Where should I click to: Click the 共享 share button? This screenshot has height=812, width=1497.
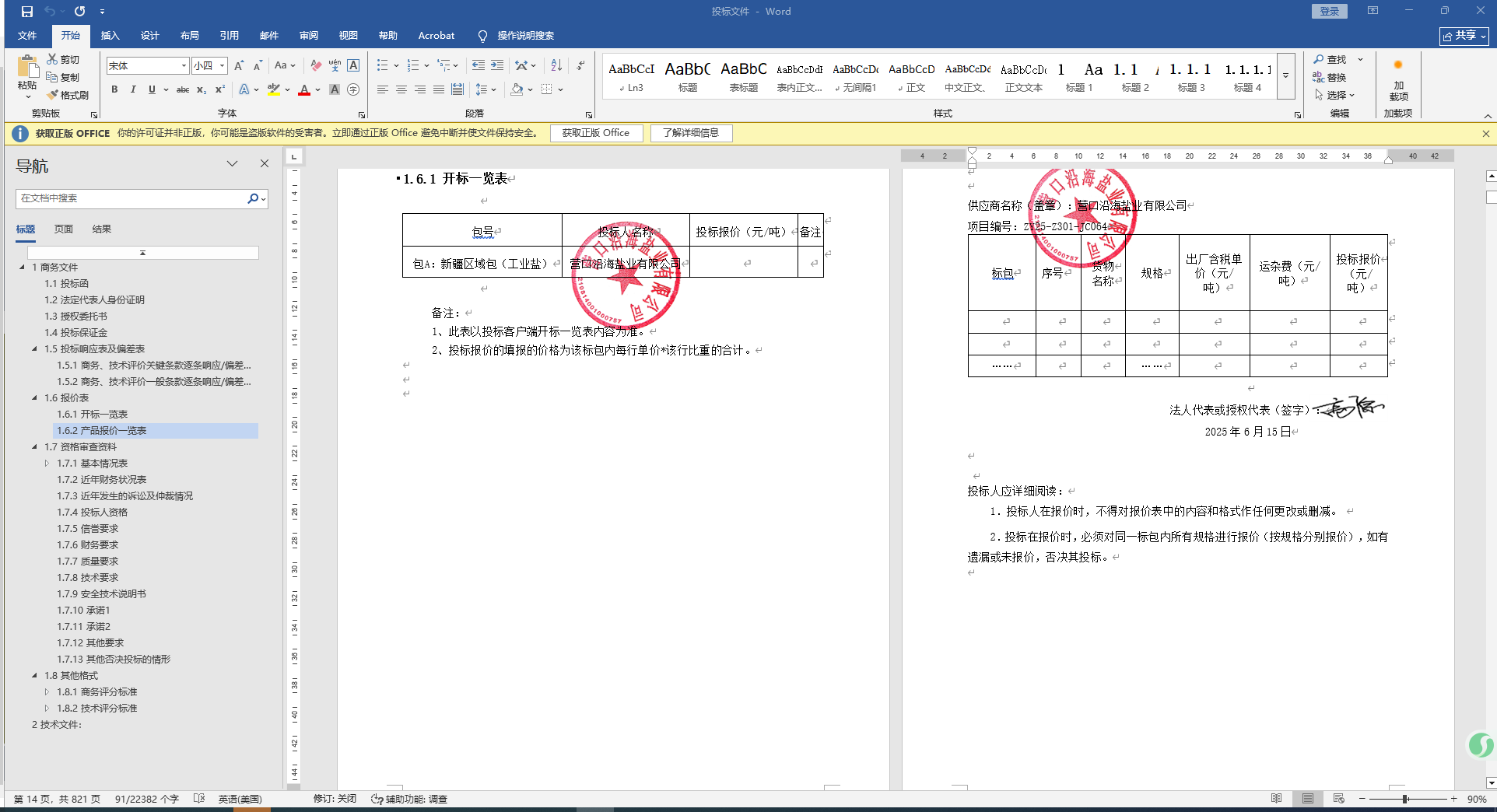pyautogui.click(x=1464, y=36)
